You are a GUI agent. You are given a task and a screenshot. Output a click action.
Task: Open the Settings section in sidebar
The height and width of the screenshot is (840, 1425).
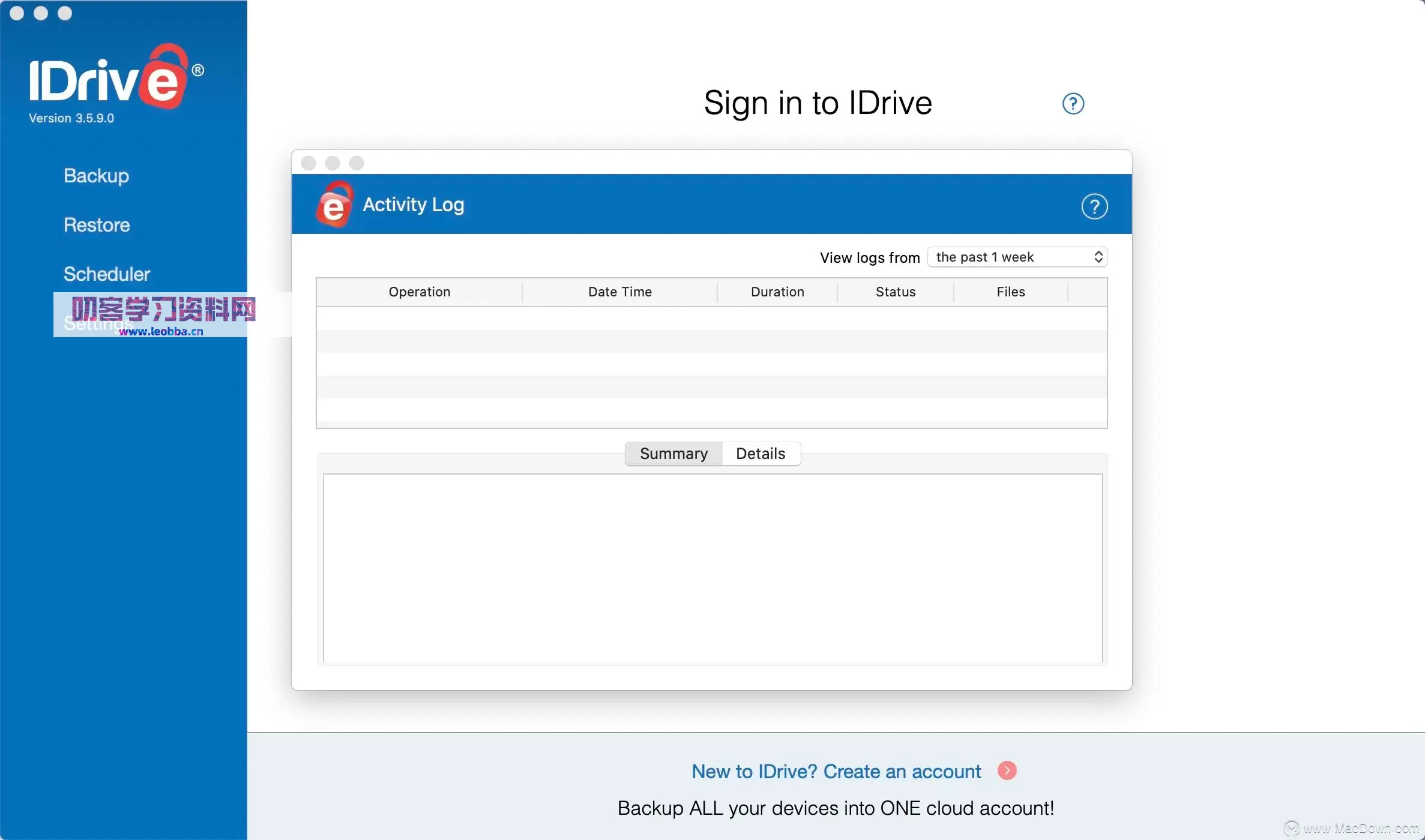(98, 323)
